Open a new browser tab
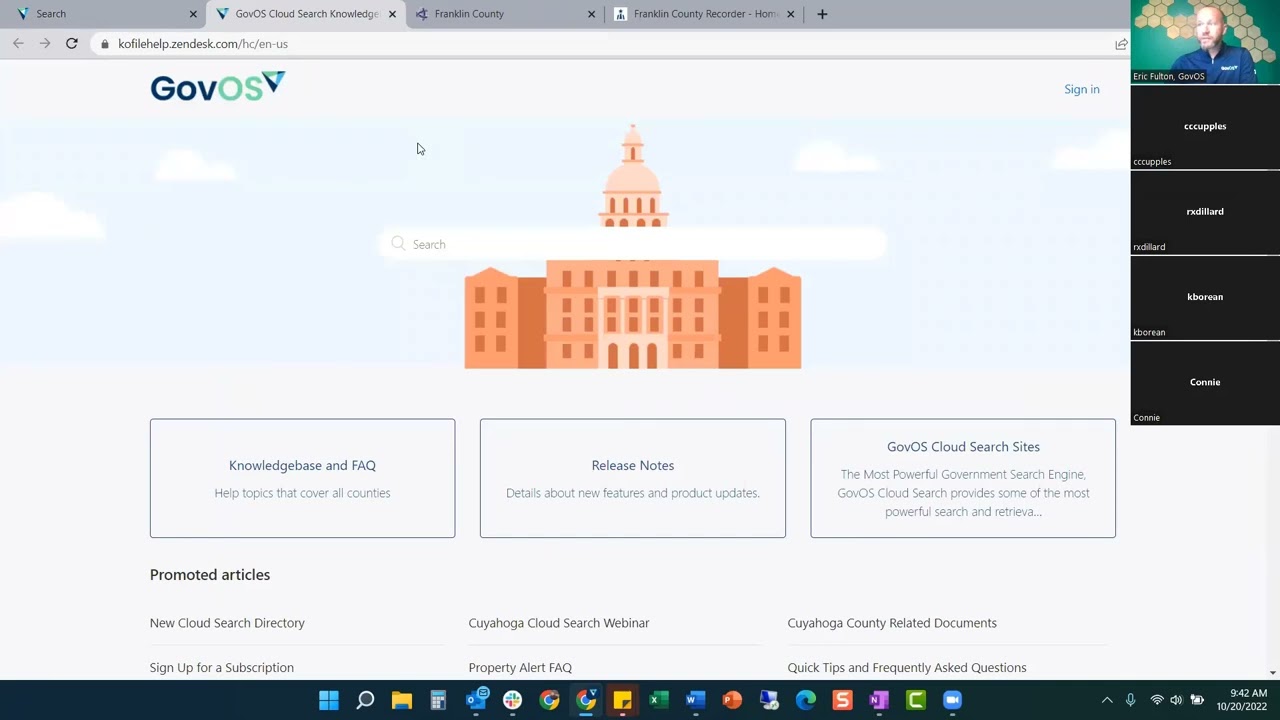The width and height of the screenshot is (1280, 720). click(822, 14)
